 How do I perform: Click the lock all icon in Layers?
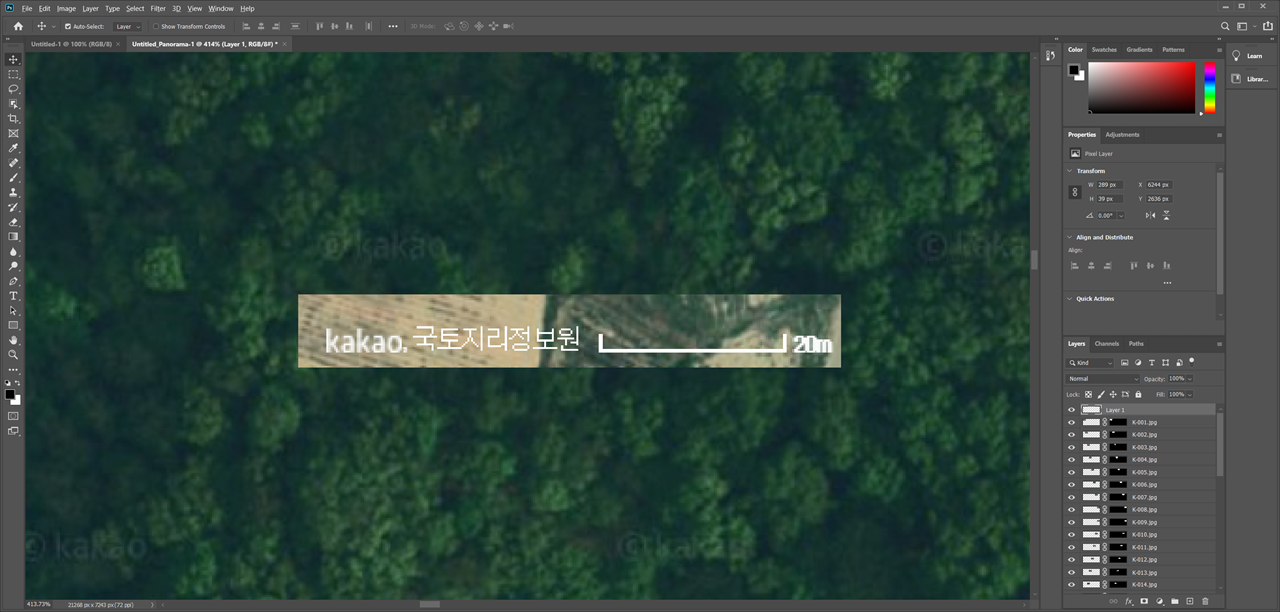coord(1138,394)
